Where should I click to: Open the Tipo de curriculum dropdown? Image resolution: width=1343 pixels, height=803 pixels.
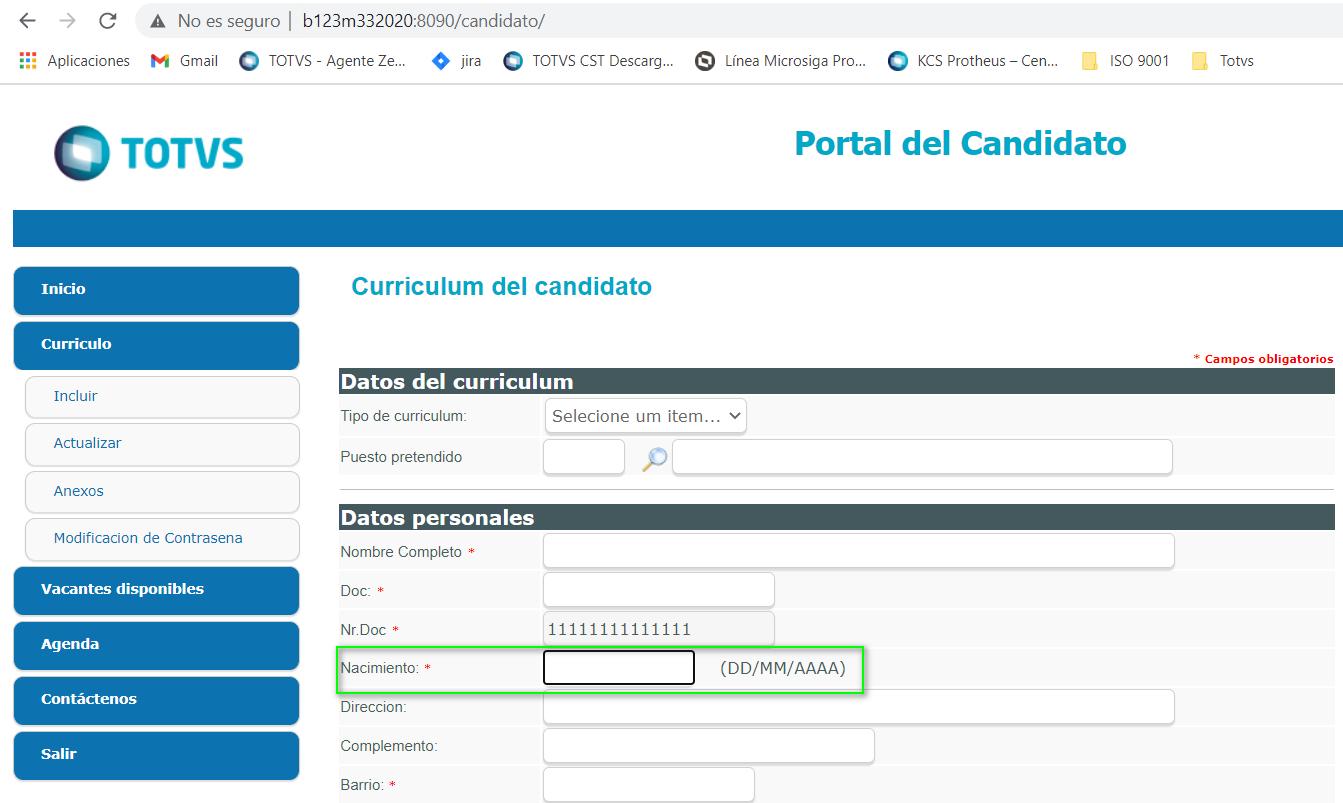coord(646,416)
